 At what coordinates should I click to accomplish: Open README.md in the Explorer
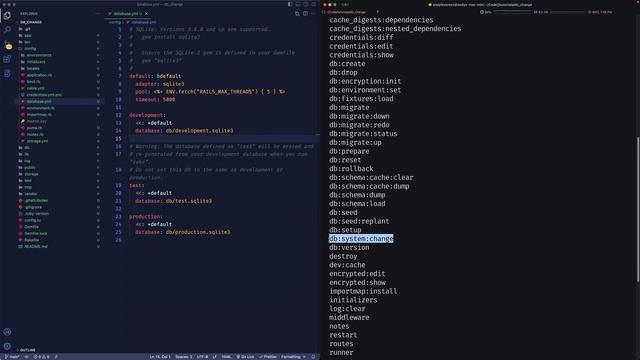coord(36,247)
